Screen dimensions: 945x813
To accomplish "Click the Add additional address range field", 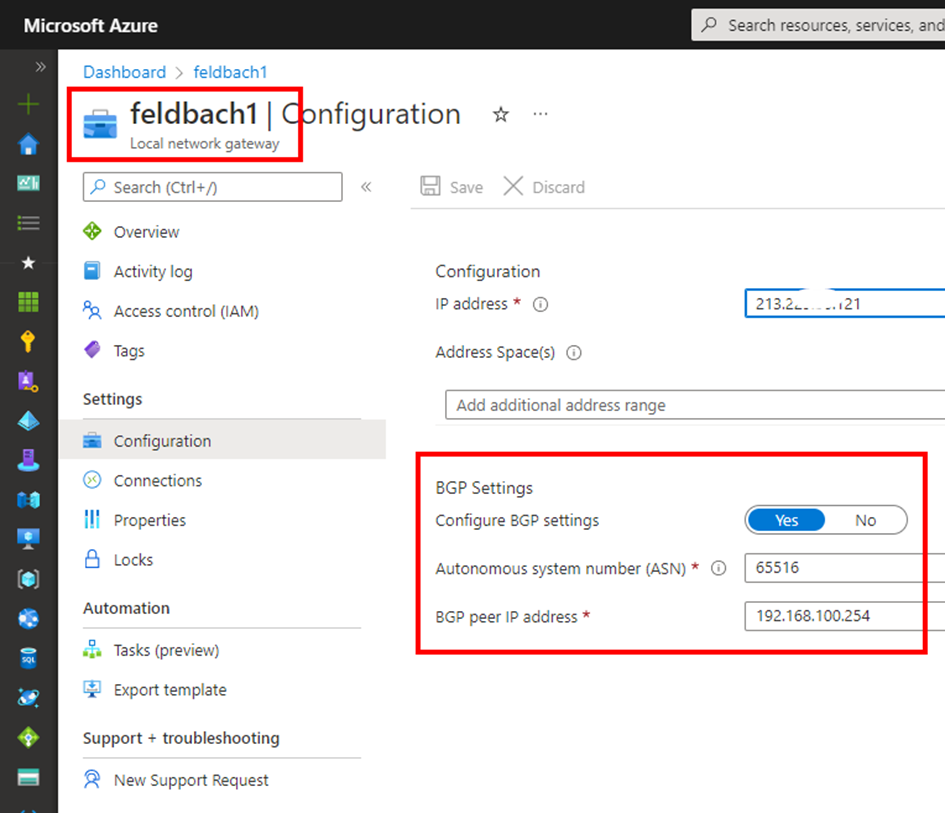I will click(695, 405).
